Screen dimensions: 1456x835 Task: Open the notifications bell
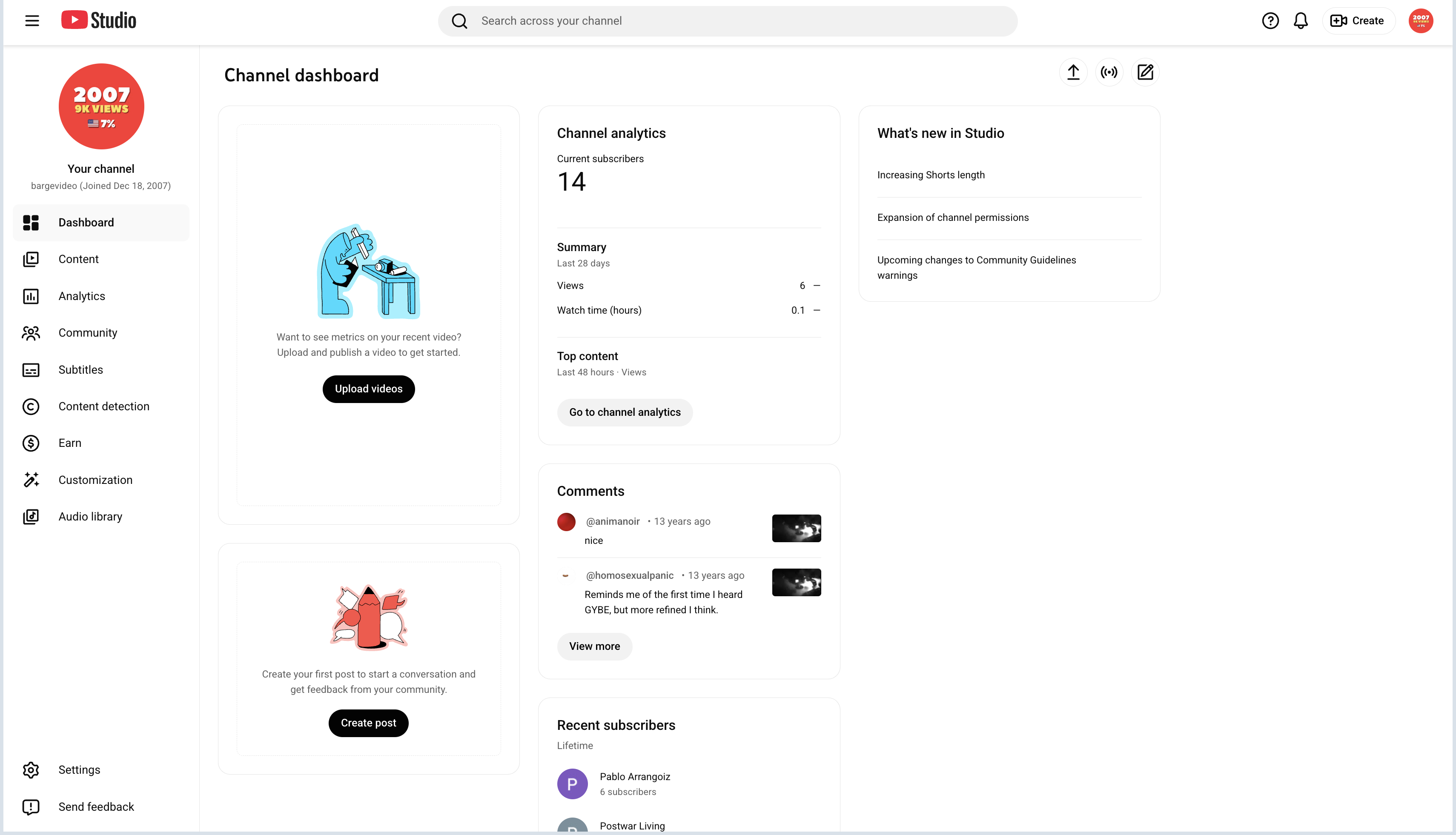tap(1301, 21)
